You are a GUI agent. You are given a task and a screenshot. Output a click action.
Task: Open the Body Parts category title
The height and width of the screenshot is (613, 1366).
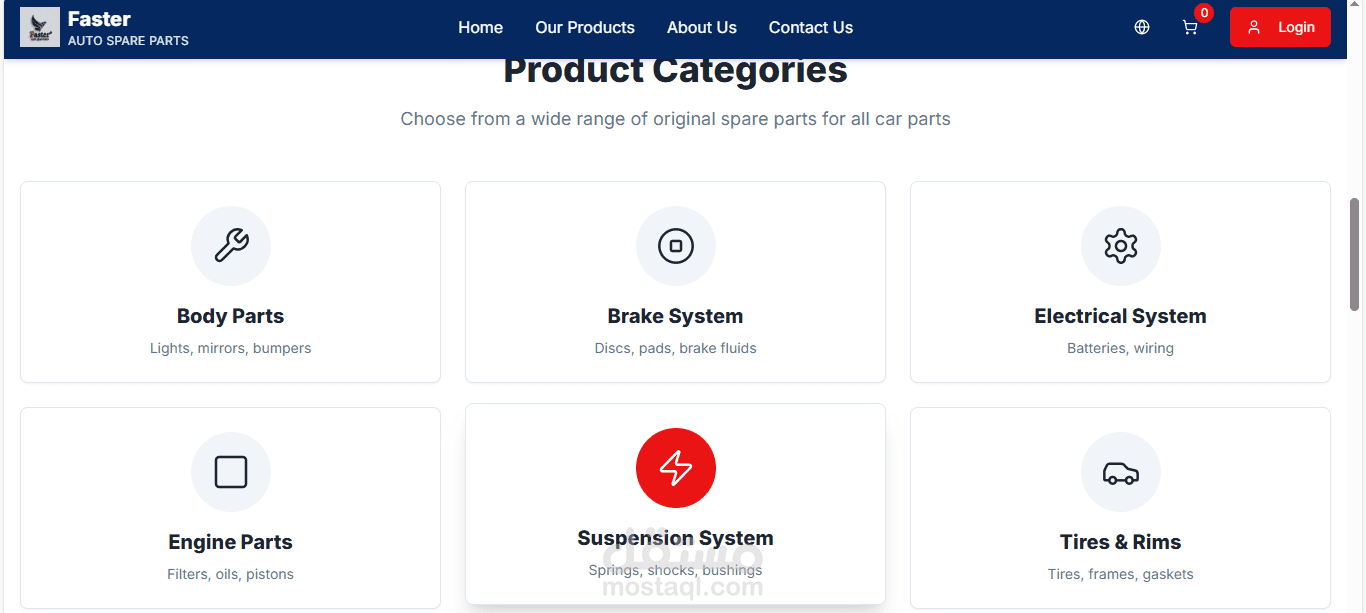pos(231,316)
